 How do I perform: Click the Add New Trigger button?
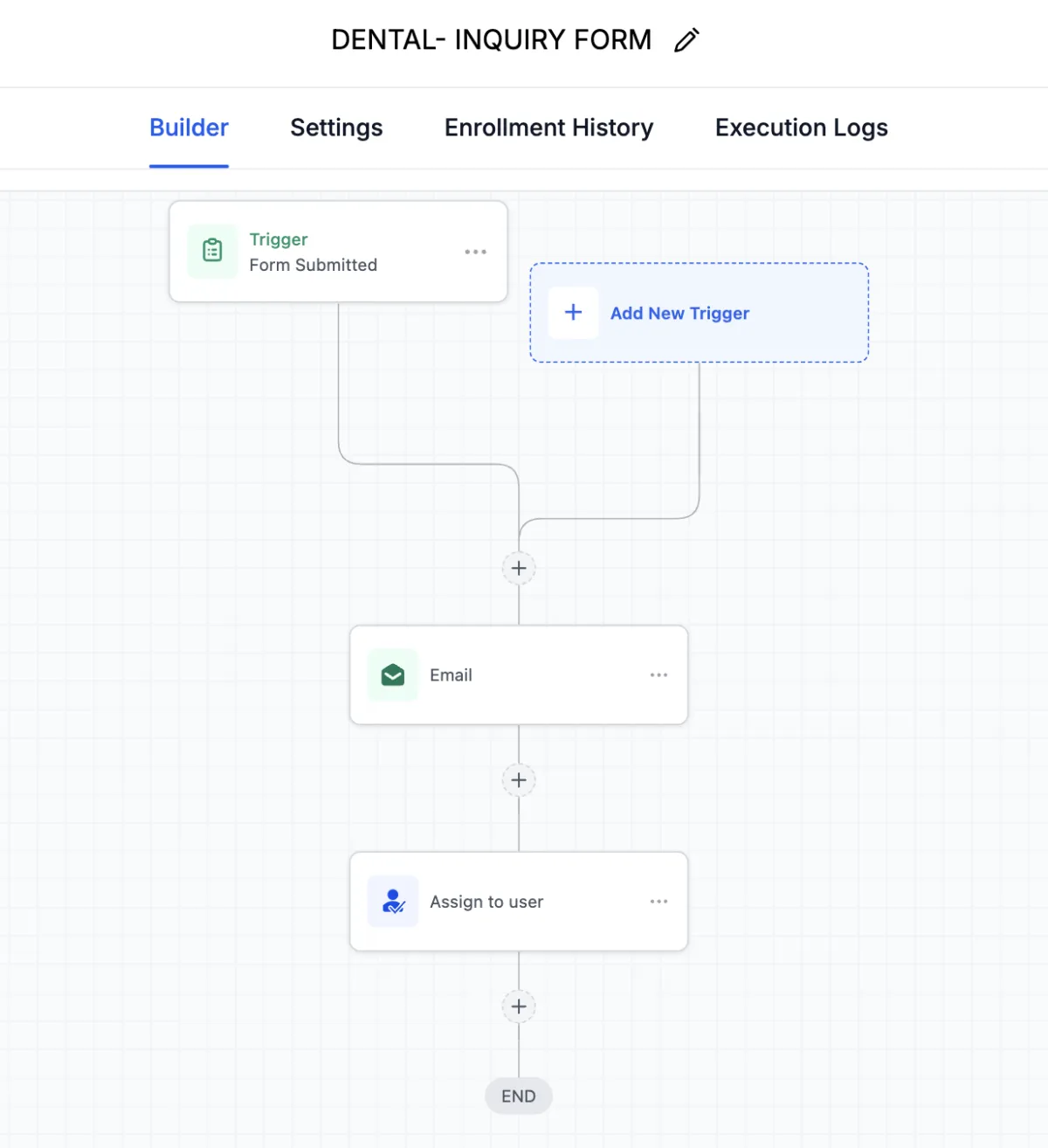[x=699, y=313]
